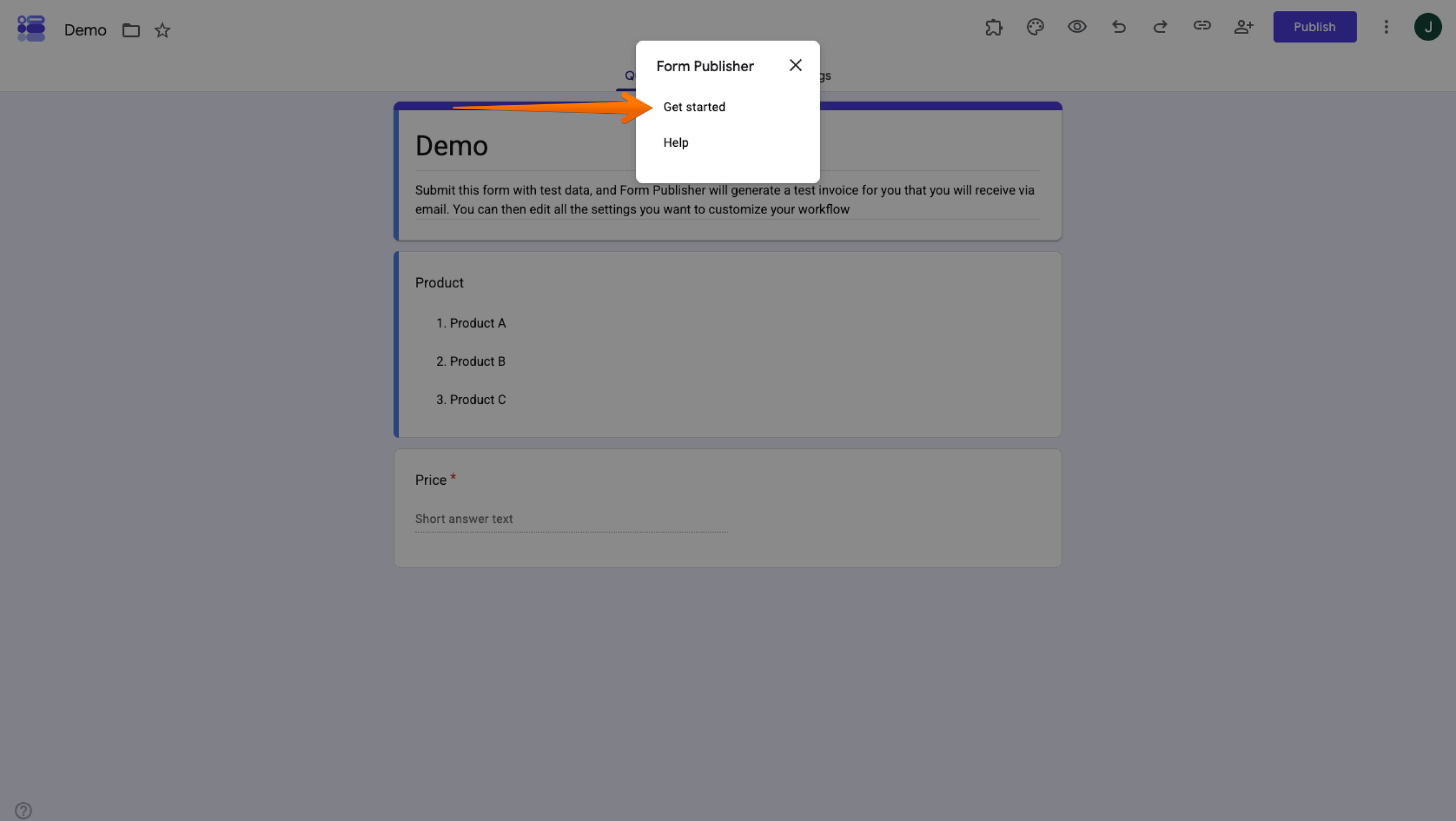Viewport: 1456px width, 821px height.
Task: Preview the form with the eye icon
Action: pyautogui.click(x=1077, y=27)
